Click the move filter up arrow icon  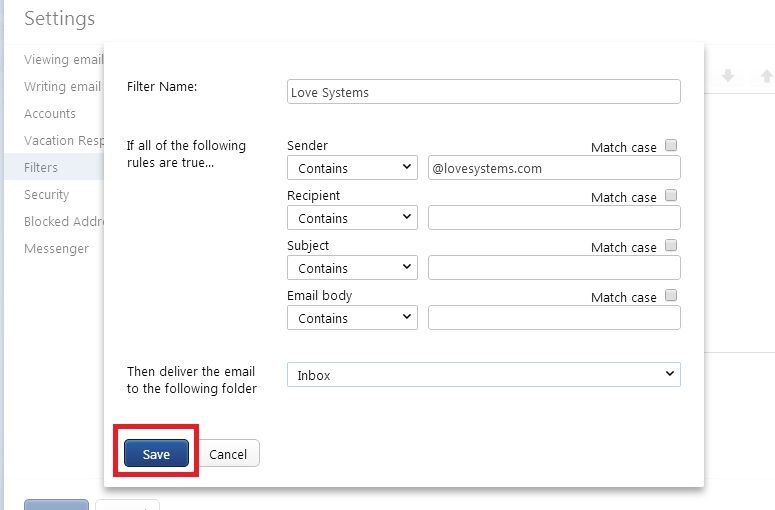coord(767,76)
